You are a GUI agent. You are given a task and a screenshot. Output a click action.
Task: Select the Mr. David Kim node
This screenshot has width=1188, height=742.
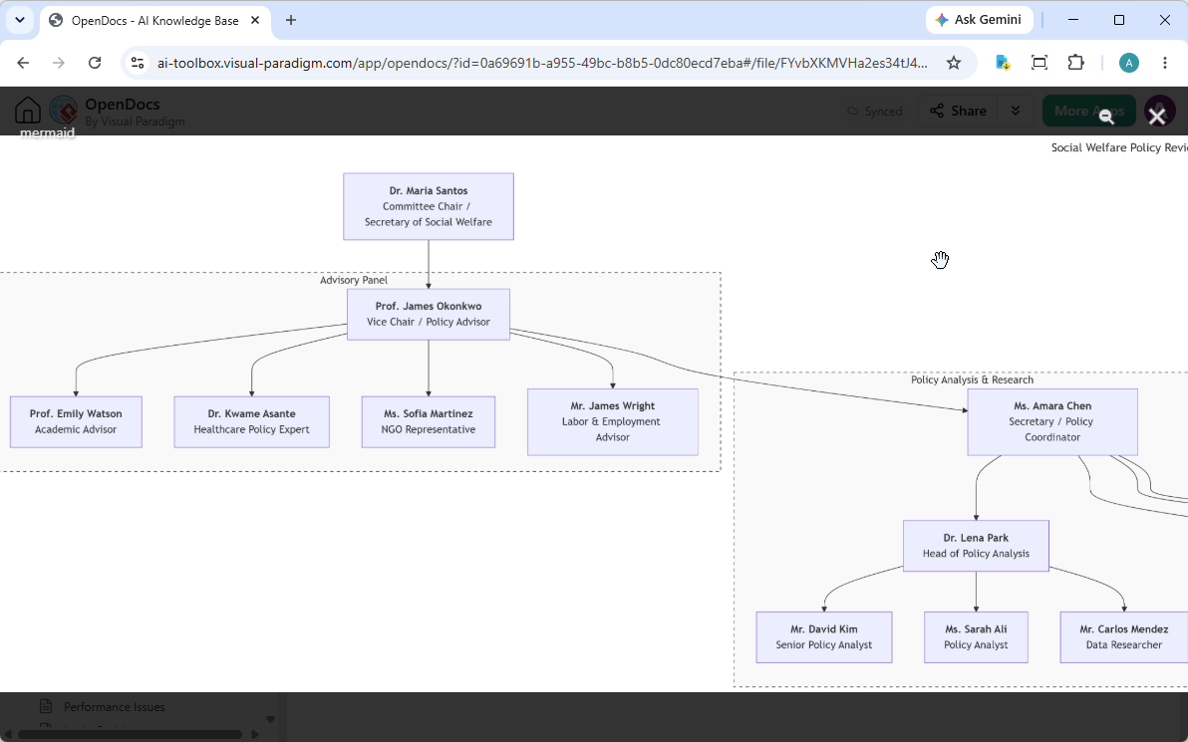[824, 637]
